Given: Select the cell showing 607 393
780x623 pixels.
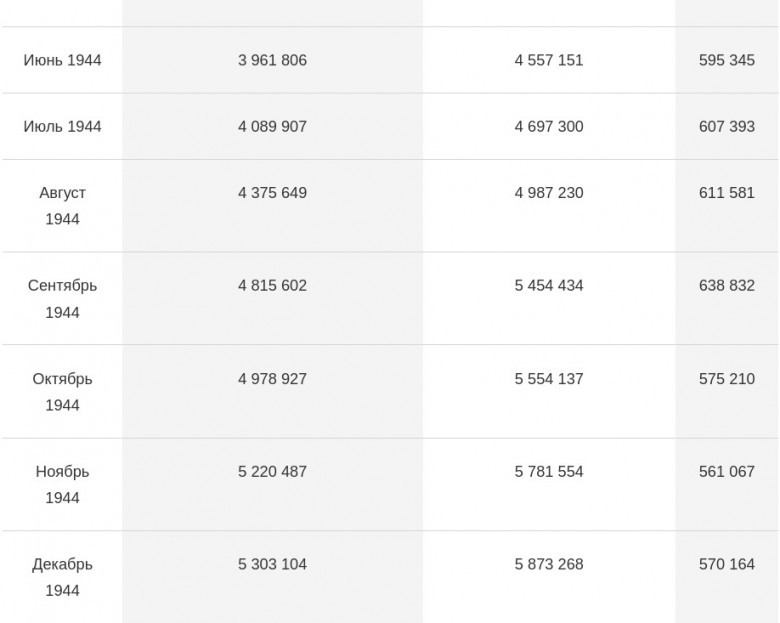Looking at the screenshot, I should 727,126.
